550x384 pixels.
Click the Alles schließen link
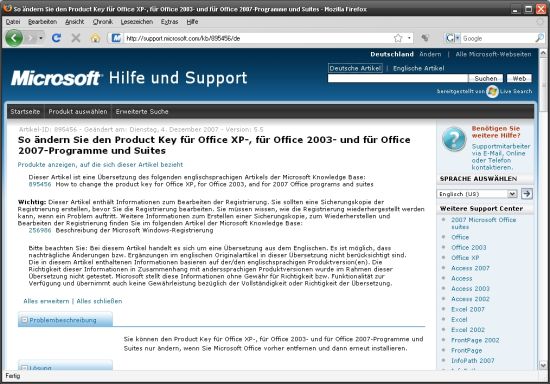click(x=99, y=301)
